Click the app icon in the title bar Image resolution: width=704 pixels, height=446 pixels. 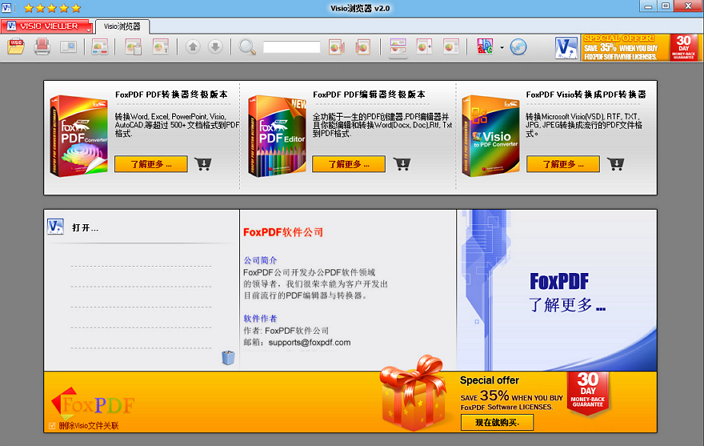point(6,8)
